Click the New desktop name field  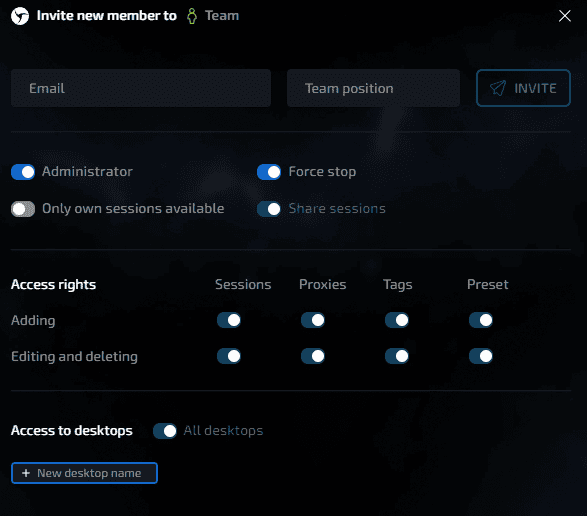click(84, 473)
